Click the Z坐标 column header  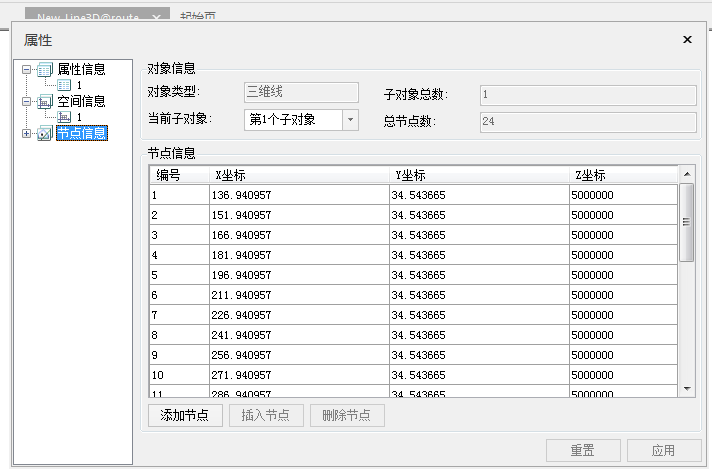coord(622,175)
